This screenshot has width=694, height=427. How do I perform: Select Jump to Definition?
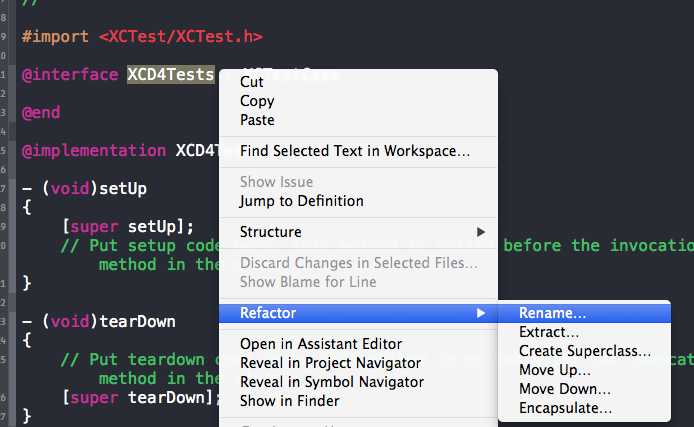tap(301, 201)
